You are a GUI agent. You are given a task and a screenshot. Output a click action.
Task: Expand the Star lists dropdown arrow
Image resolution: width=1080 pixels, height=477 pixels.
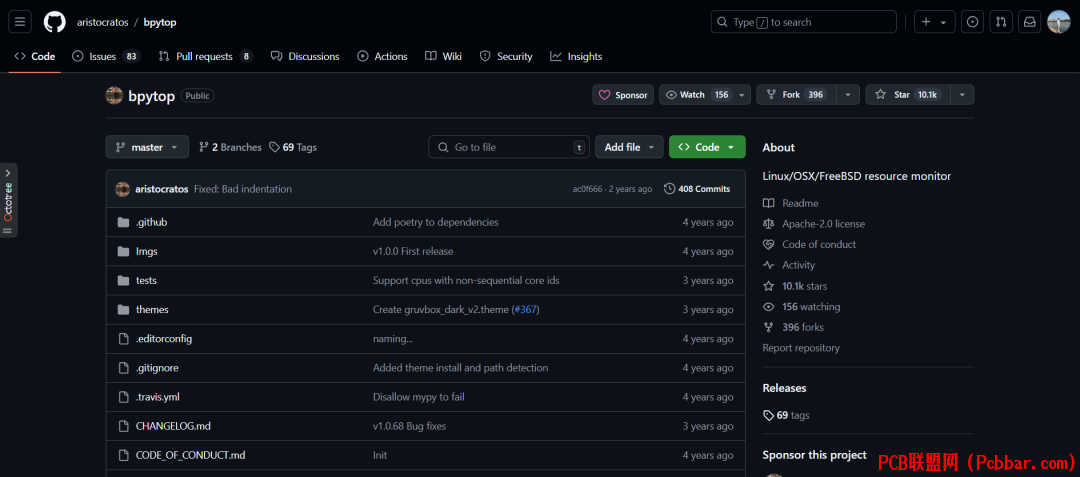[962, 95]
